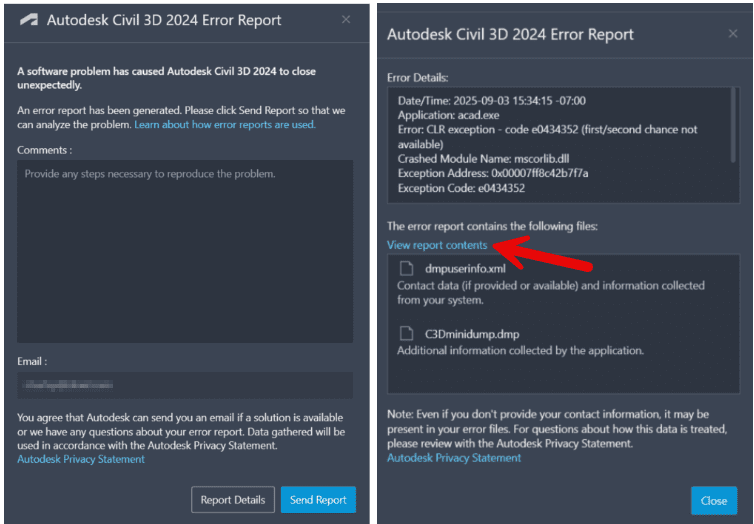This screenshot has height=524, width=754.
Task: Click the dmpuserinfo.xml file icon
Action: 406,268
